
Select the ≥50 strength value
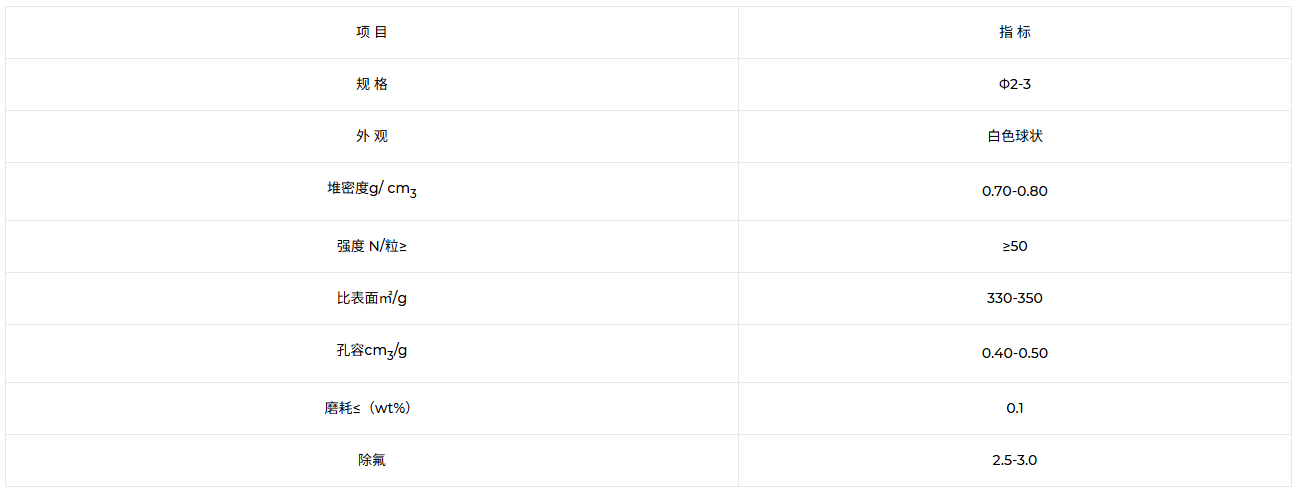(x=1015, y=246)
